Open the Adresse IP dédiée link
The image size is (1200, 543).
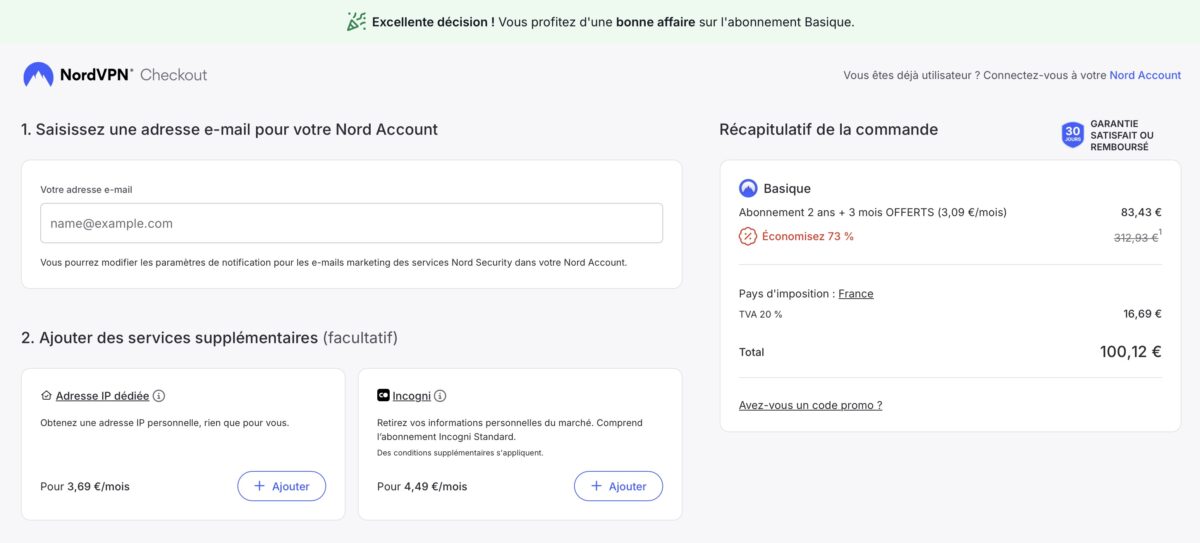102,396
